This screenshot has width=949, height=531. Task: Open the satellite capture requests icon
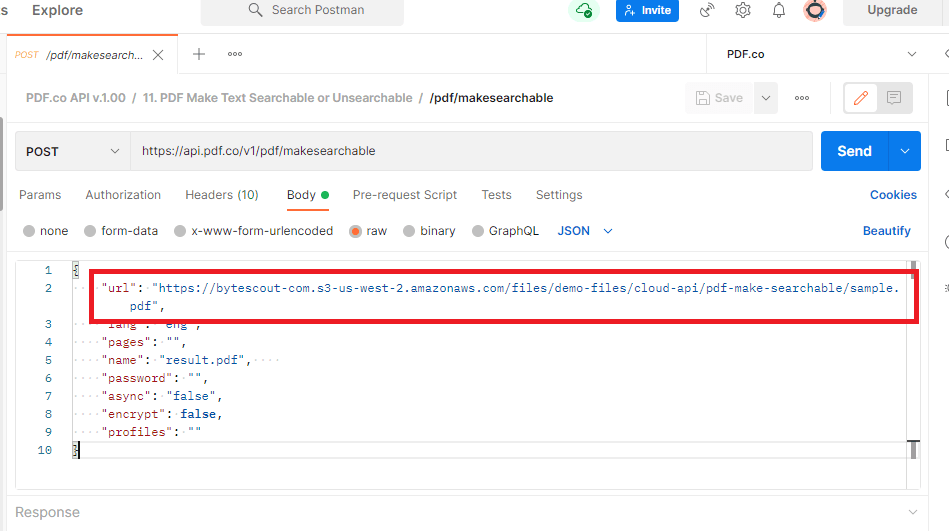(x=708, y=11)
